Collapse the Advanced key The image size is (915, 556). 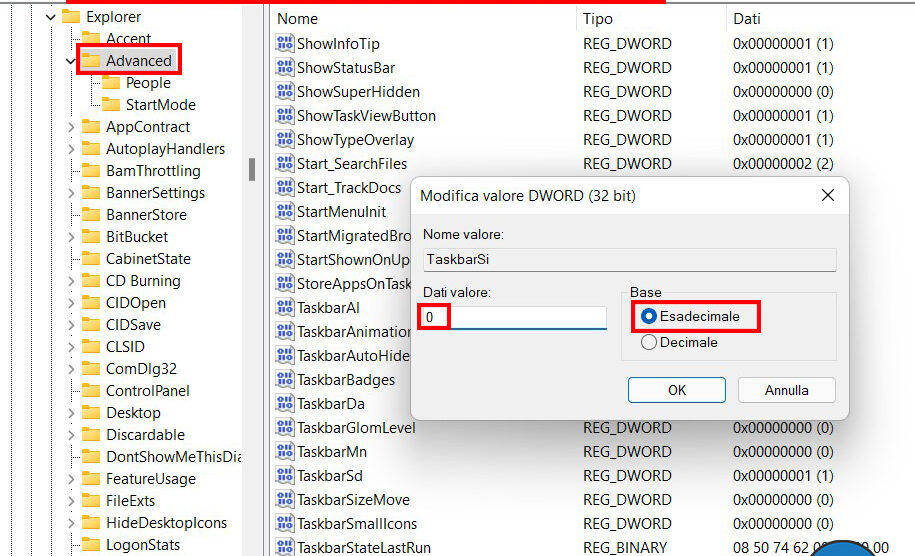pyautogui.click(x=71, y=61)
